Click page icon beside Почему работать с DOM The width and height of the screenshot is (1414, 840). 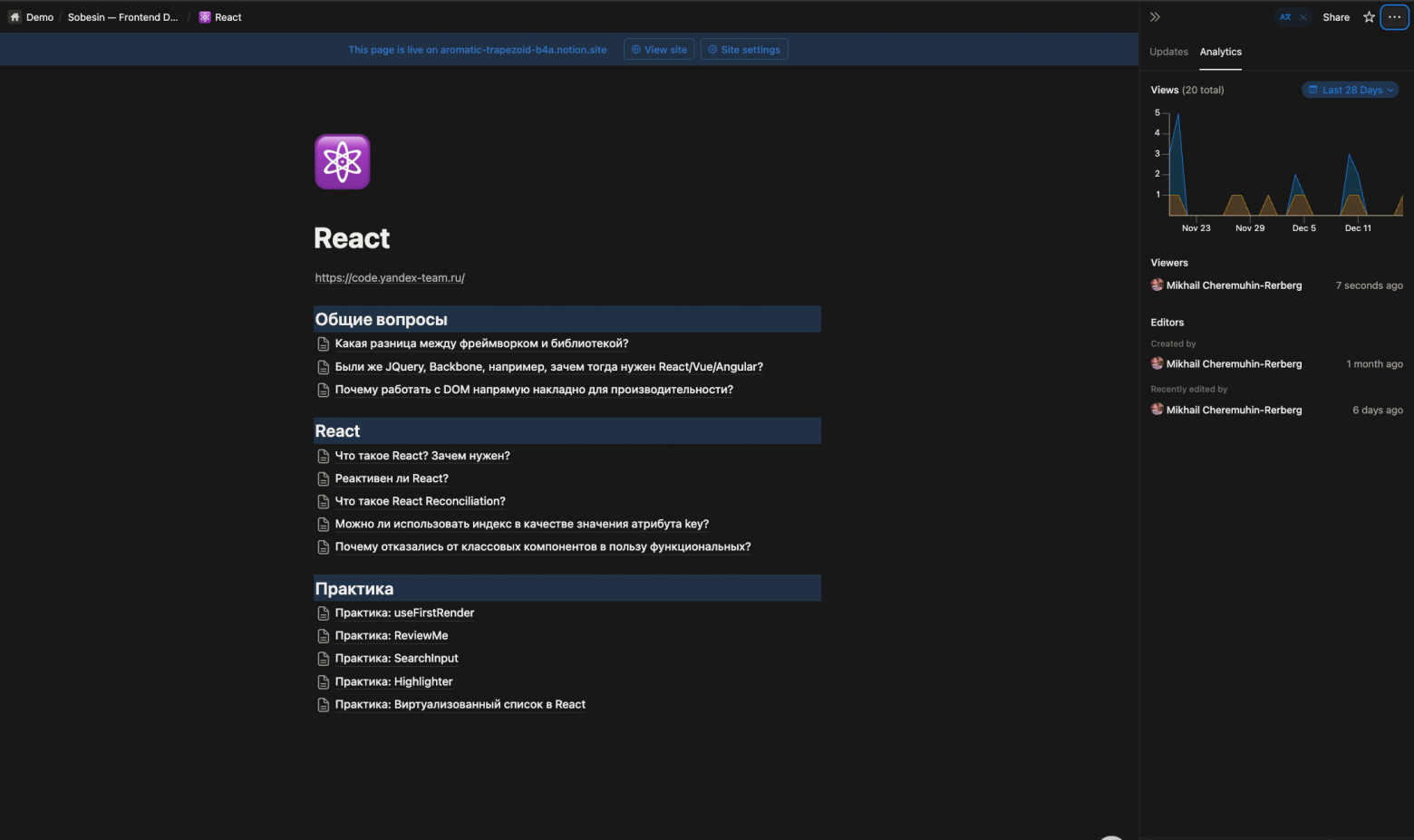[323, 391]
